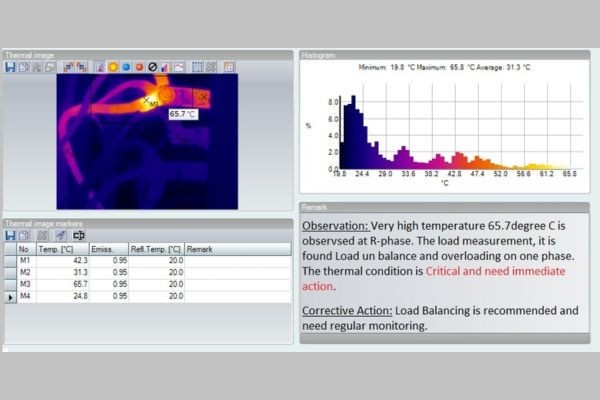Click the greyed delete-marker icon in markers toolbar

[x=42, y=235]
